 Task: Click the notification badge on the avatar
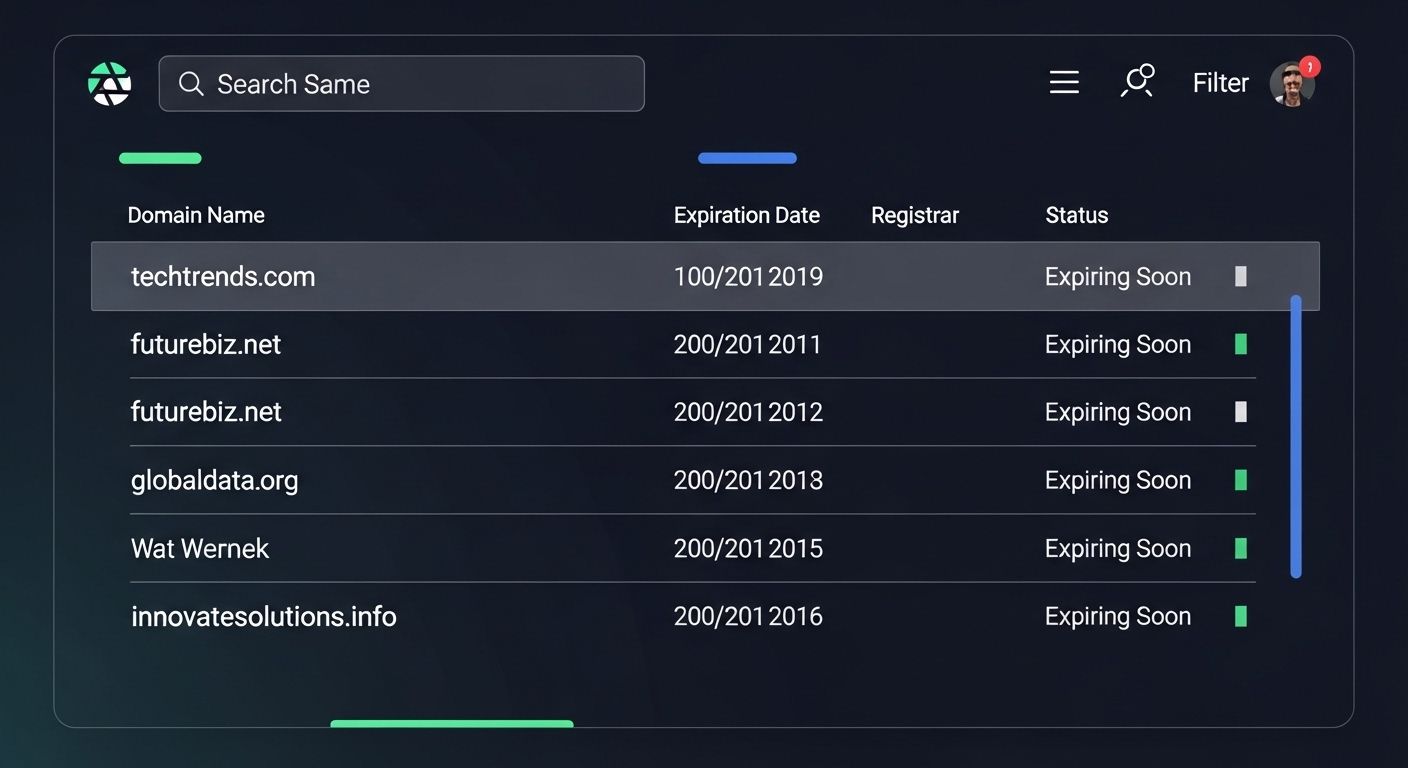click(x=1310, y=66)
